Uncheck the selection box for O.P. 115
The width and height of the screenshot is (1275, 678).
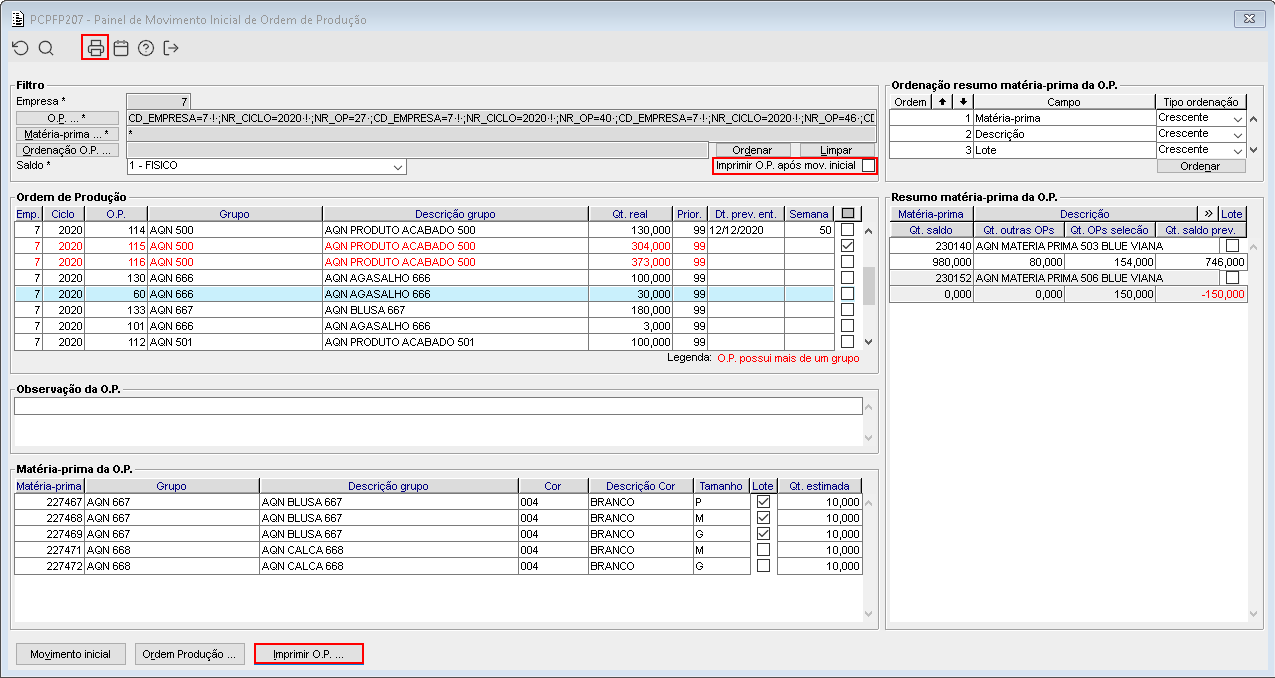click(847, 246)
